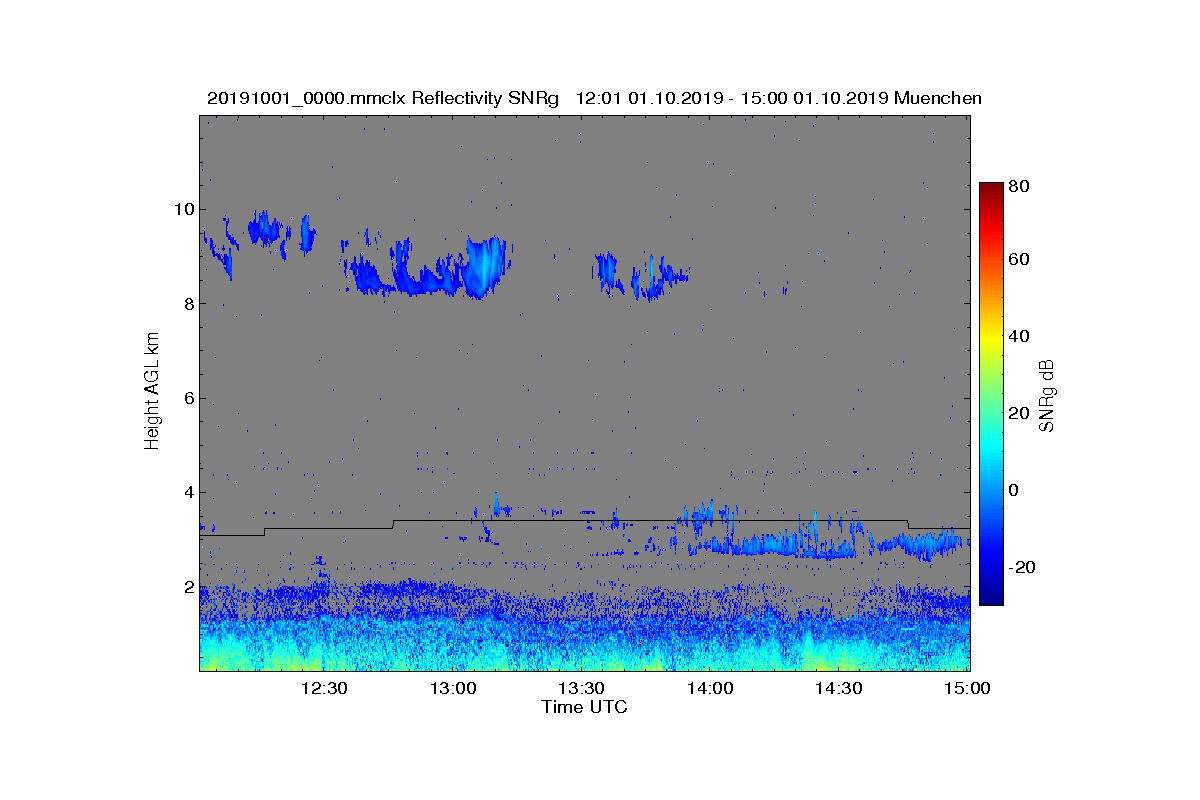The width and height of the screenshot is (1200, 800).
Task: Click the colorbar value 60
Action: point(1020,260)
